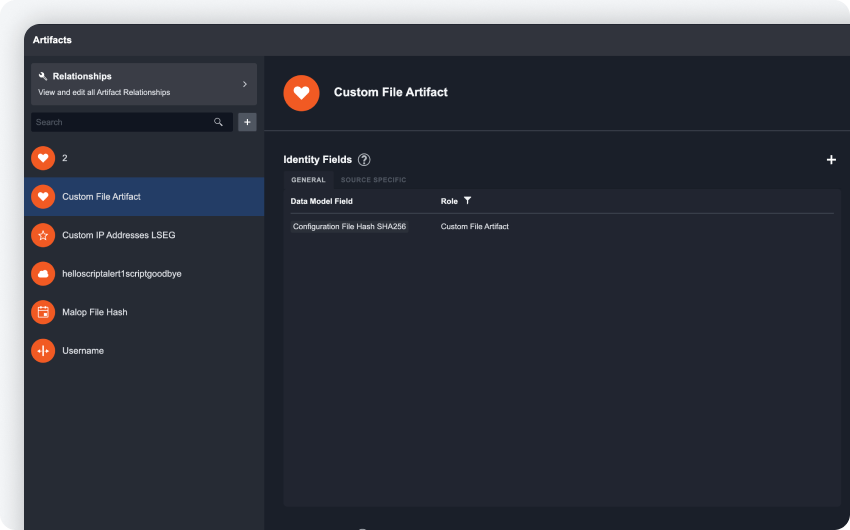Click the heart icon next to artifact 2
Screen dimensions: 850x530
click(43, 158)
